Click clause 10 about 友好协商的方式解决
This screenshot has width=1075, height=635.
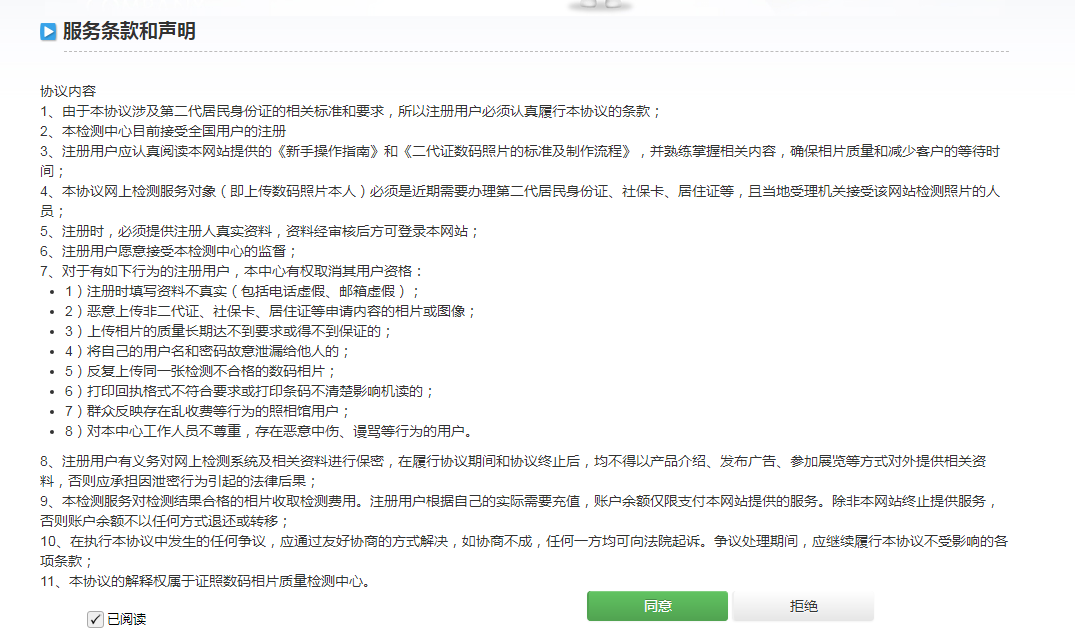[524, 551]
